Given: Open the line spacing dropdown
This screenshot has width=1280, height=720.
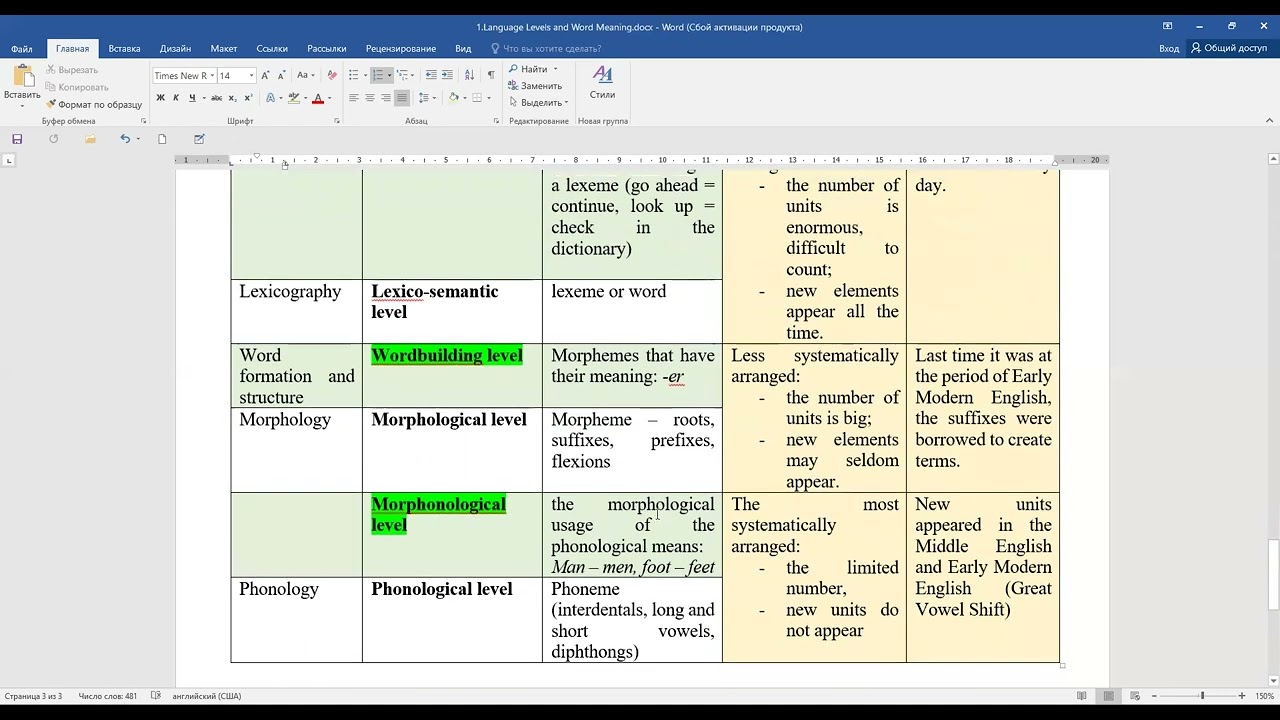Looking at the screenshot, I should tap(427, 98).
